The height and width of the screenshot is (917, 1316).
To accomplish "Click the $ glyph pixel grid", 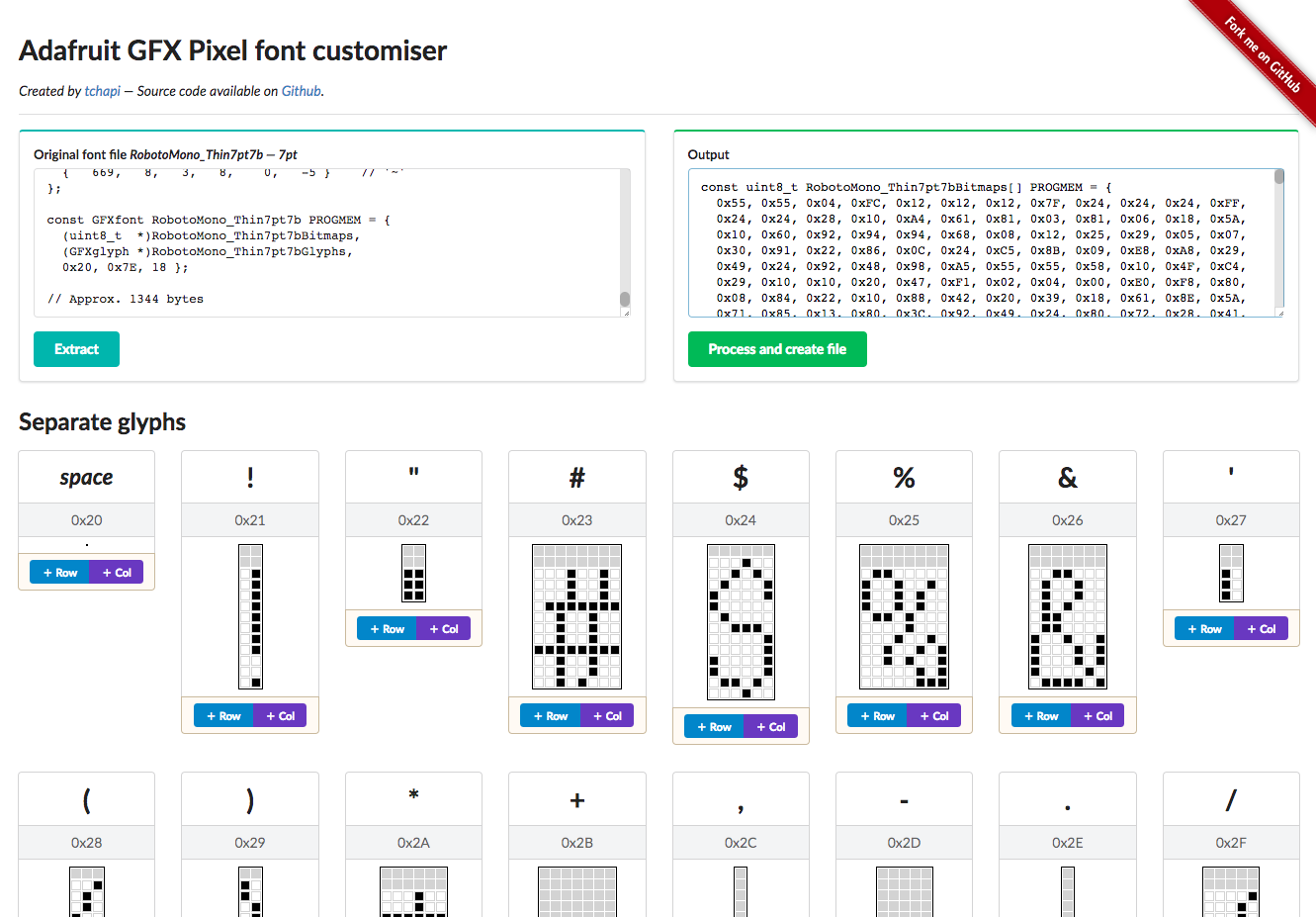I will pos(741,622).
